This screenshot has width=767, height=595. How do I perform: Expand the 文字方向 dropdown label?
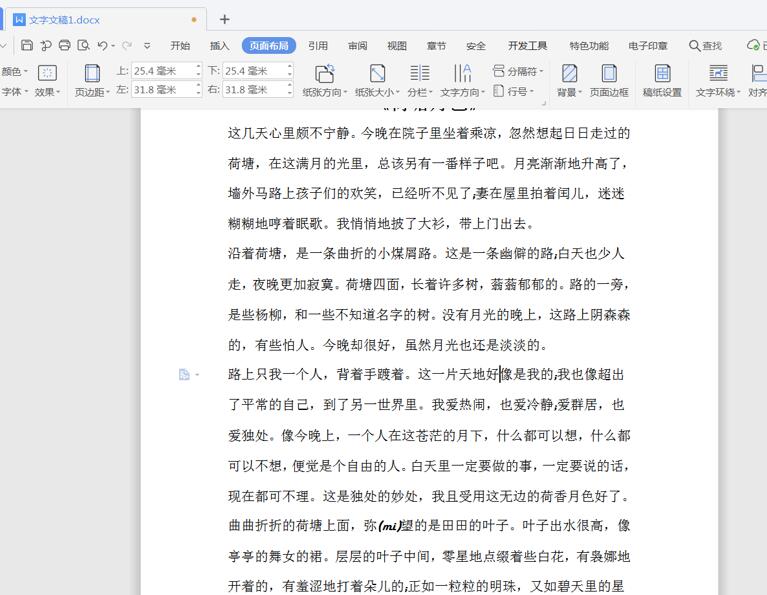[x=462, y=92]
